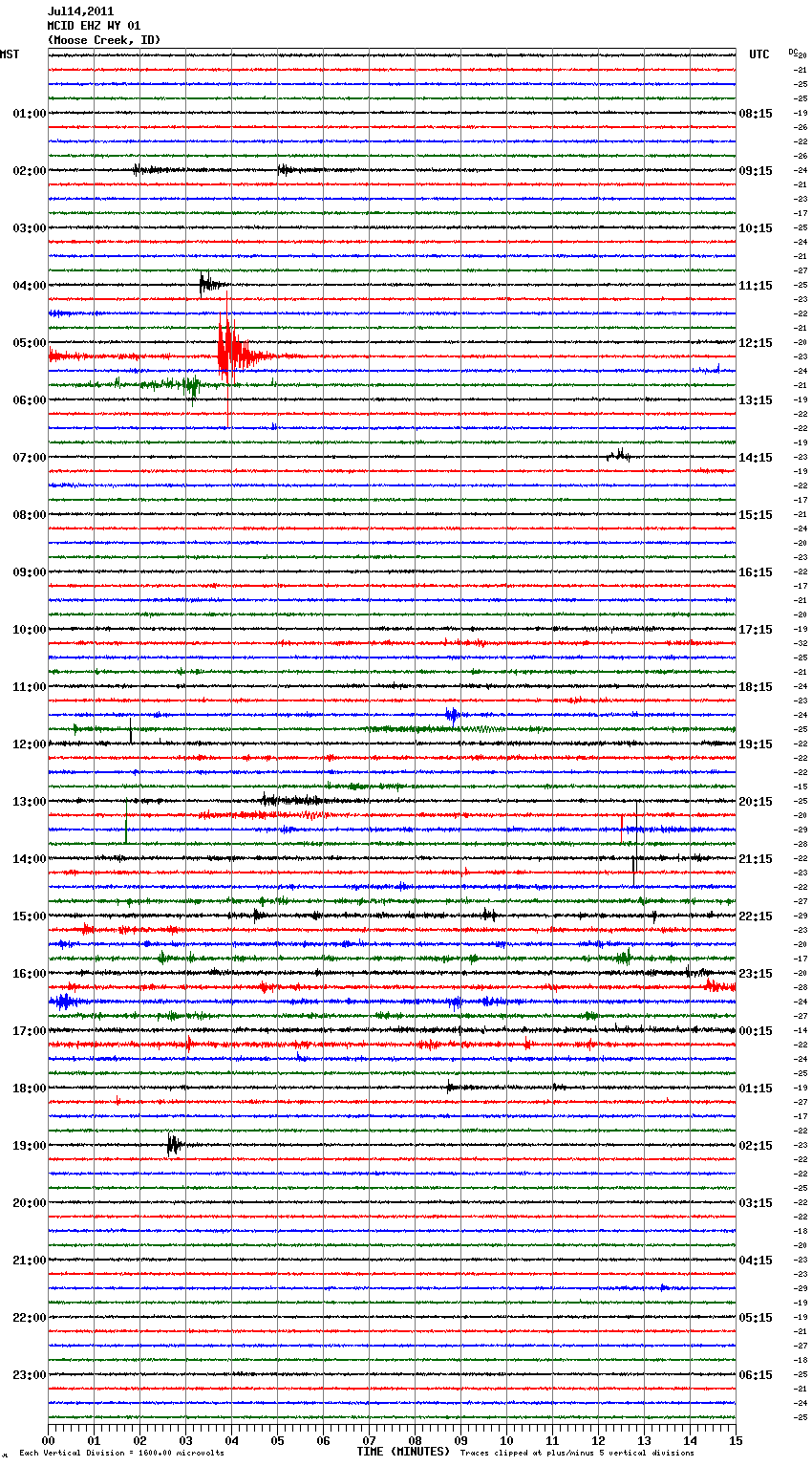This screenshot has width=812, height=1466.
Task: Click the (Moose Creek, ID) location label
Action: pos(104,40)
